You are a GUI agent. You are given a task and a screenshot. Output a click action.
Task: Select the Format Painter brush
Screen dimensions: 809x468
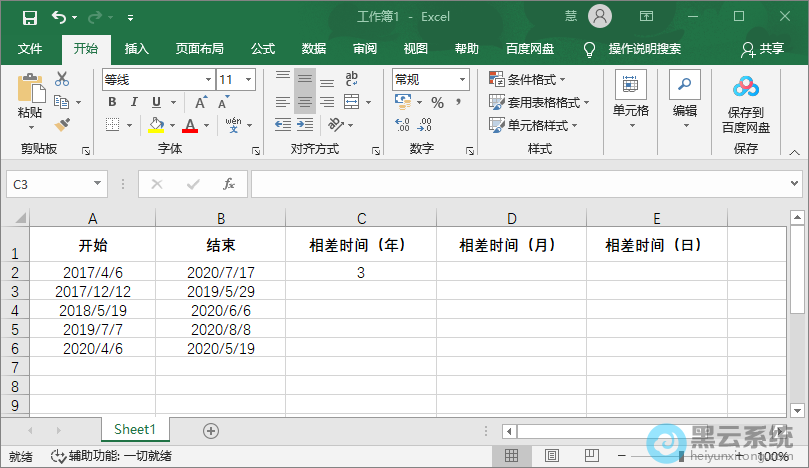click(x=62, y=125)
